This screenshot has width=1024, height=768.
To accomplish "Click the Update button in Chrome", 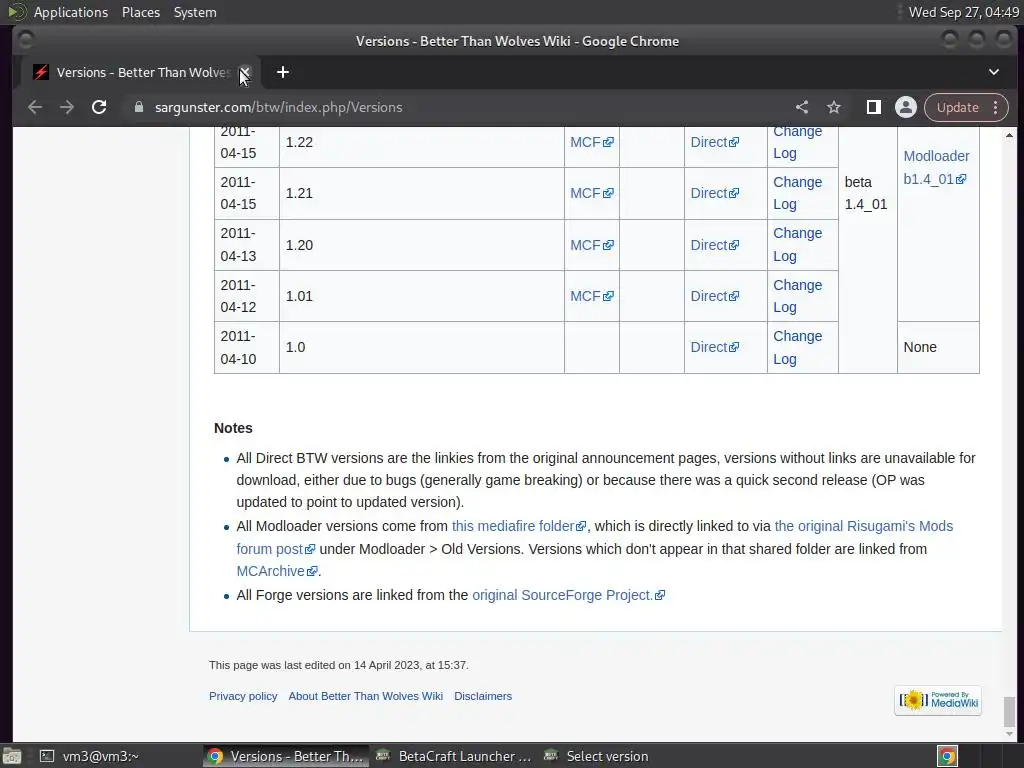I will click(958, 107).
